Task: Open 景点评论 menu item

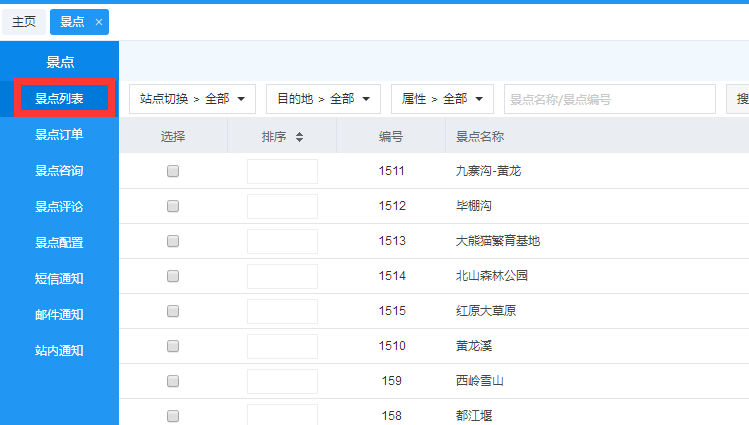Action: tap(59, 207)
